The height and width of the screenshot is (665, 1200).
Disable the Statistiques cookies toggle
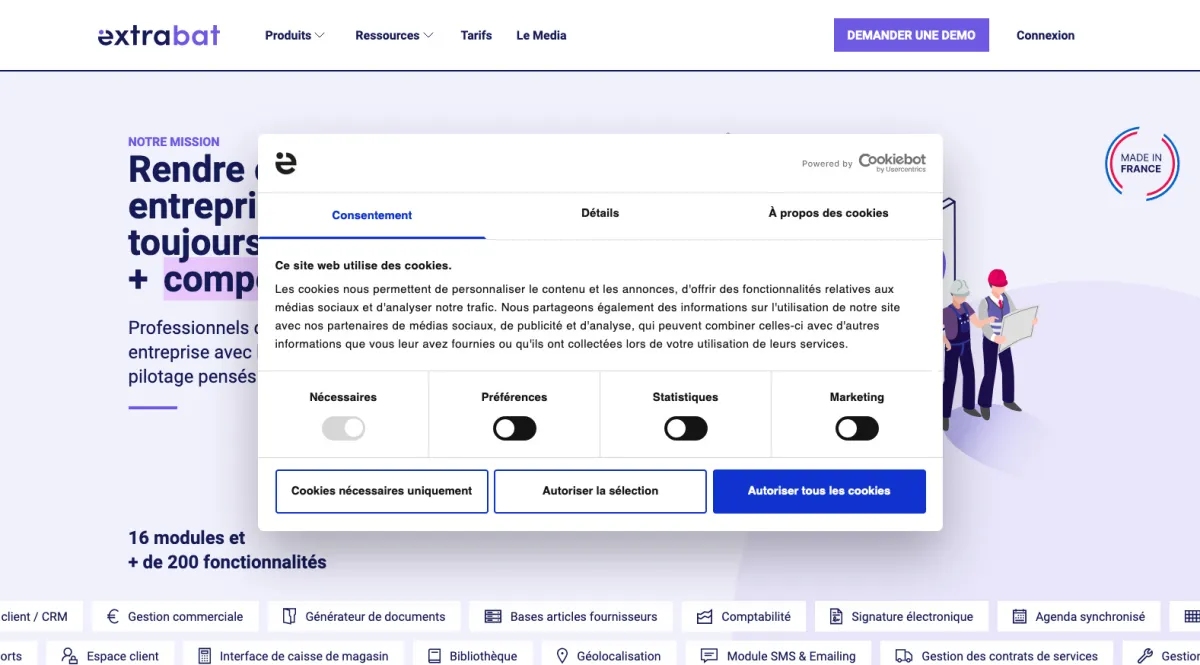point(685,428)
